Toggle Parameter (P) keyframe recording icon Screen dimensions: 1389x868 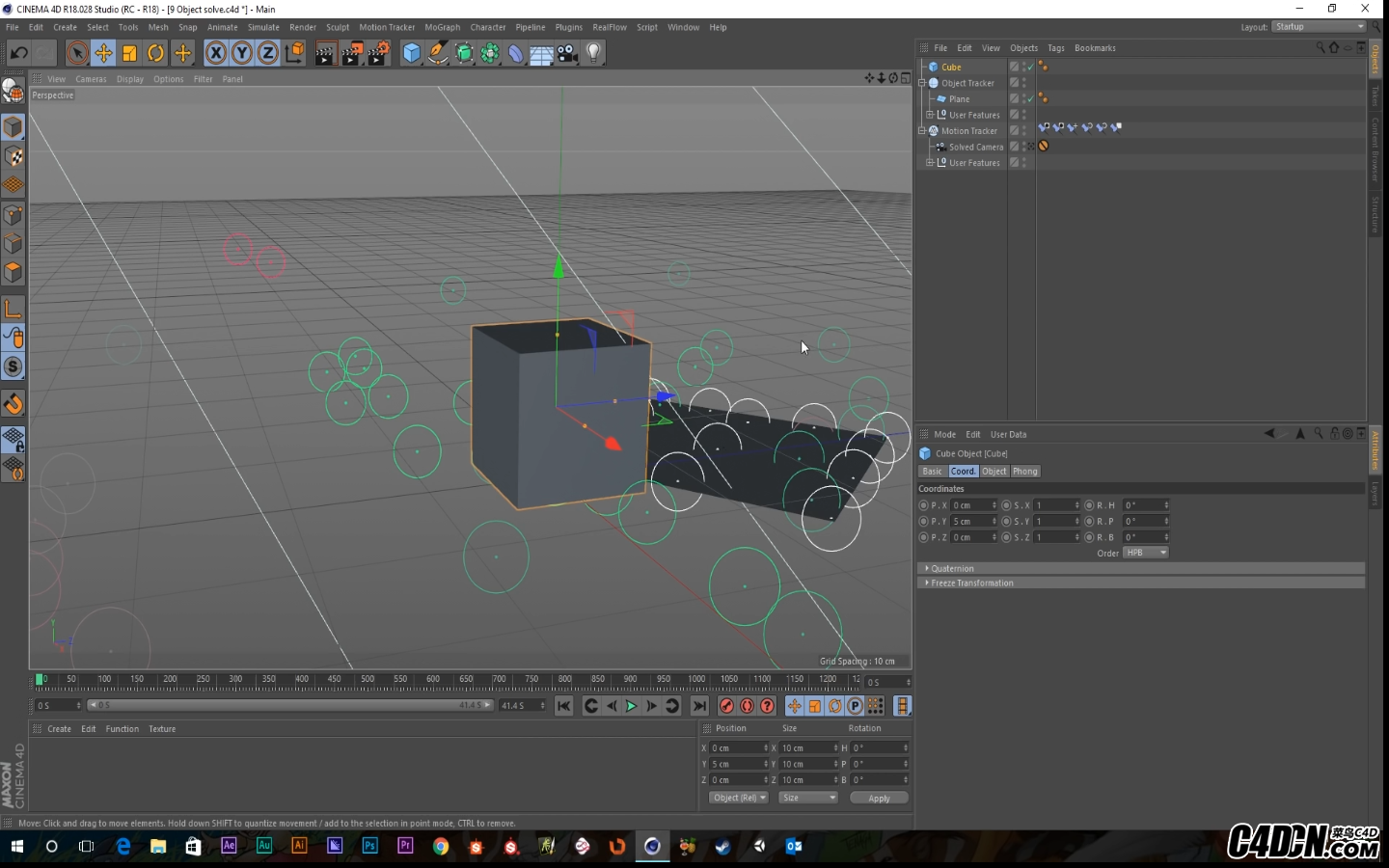pos(855,706)
